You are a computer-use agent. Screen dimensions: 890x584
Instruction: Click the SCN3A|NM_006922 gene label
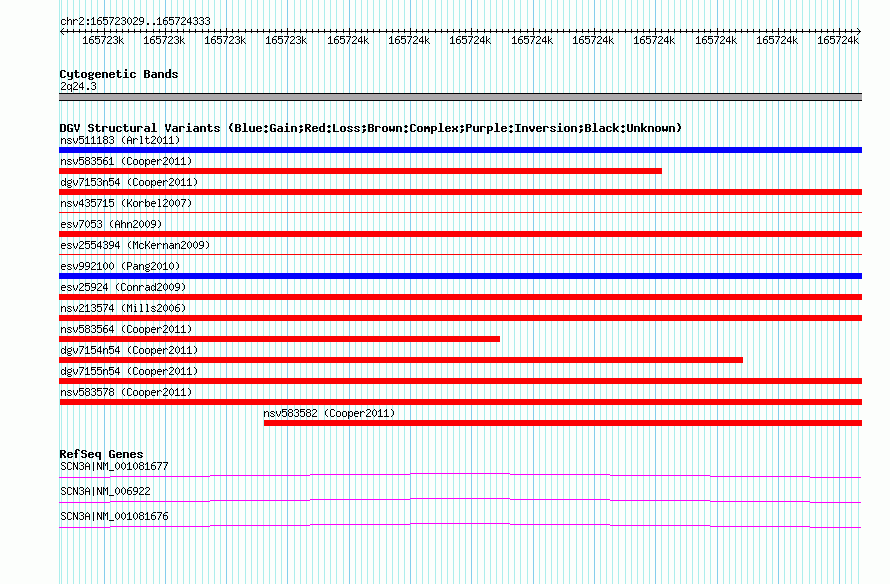[x=105, y=491]
